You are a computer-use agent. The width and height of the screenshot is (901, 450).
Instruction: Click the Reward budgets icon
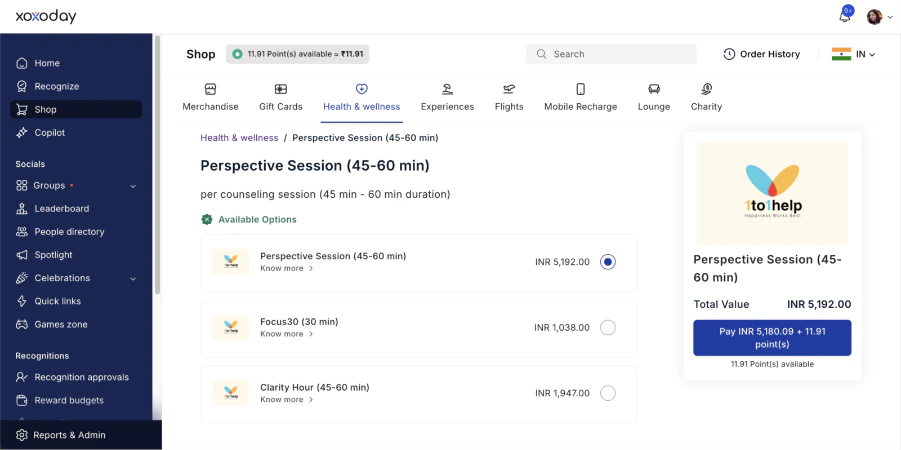(x=22, y=400)
